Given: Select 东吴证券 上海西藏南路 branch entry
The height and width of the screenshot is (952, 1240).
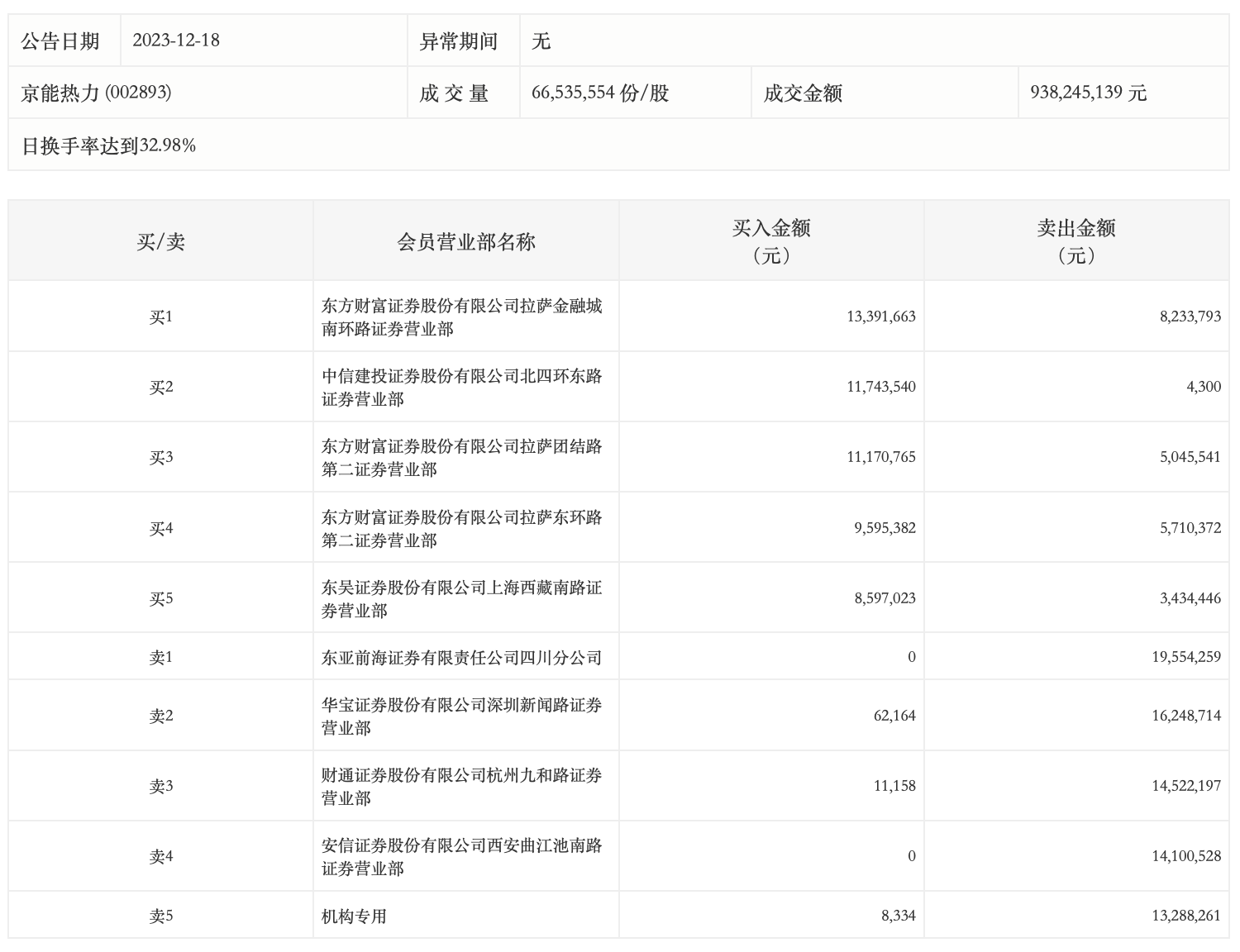Looking at the screenshot, I should point(461,598).
